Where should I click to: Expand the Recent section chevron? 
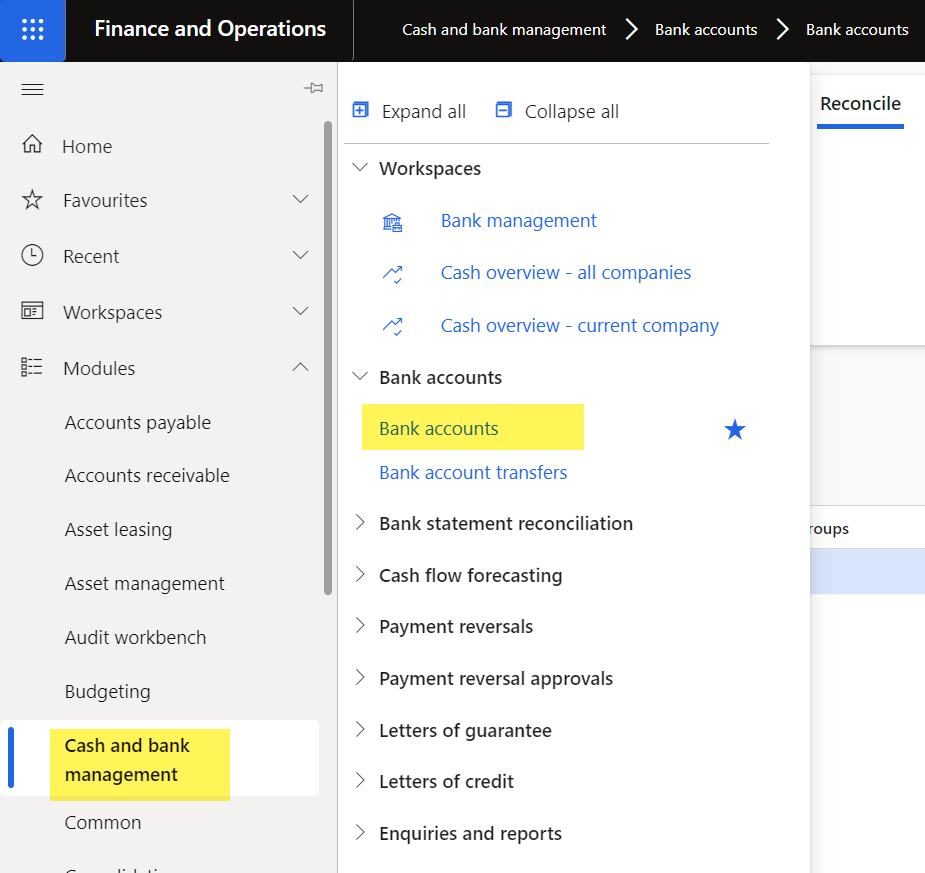click(x=301, y=255)
